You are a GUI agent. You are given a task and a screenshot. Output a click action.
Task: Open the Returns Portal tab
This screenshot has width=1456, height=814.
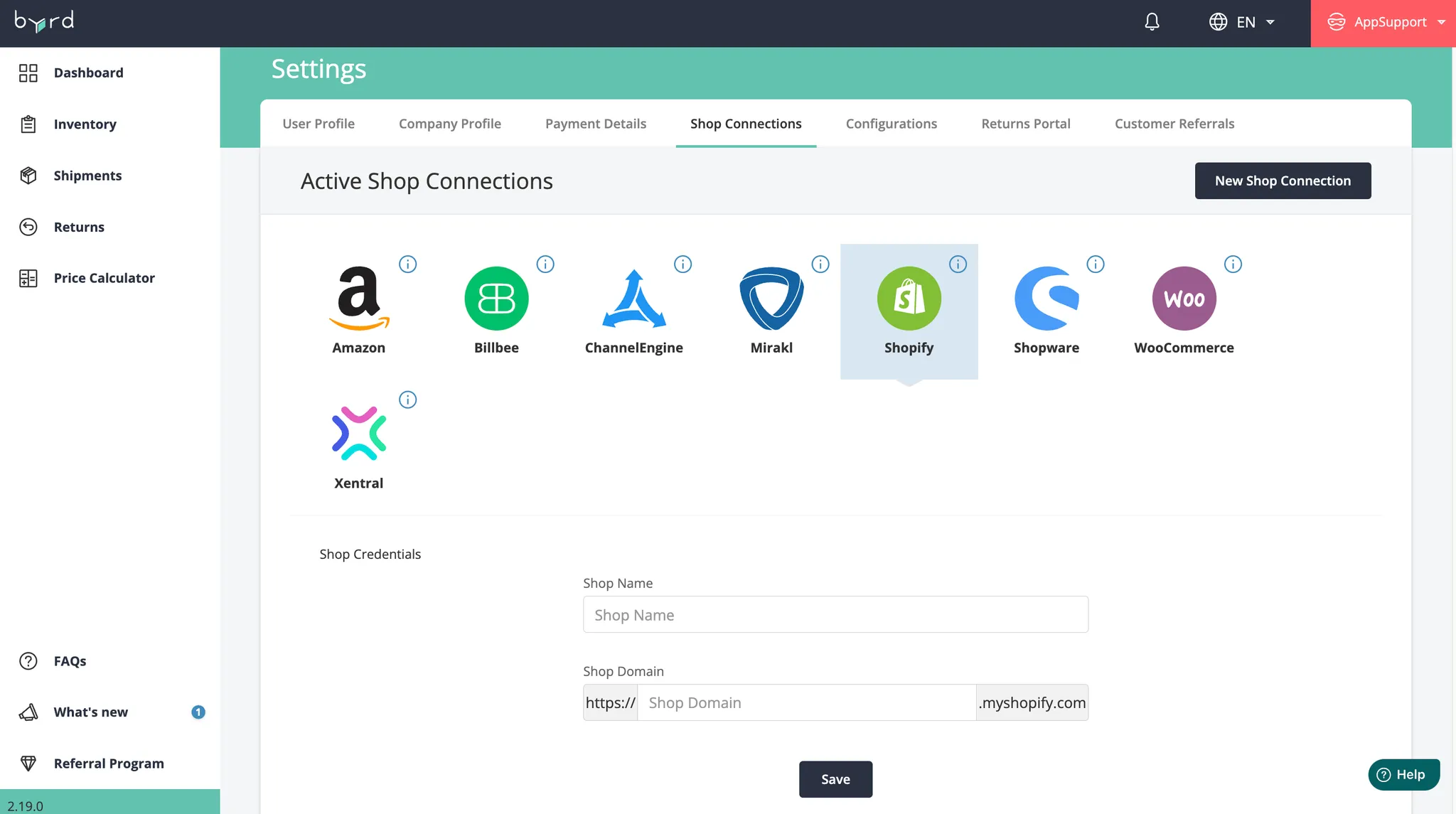tap(1025, 124)
